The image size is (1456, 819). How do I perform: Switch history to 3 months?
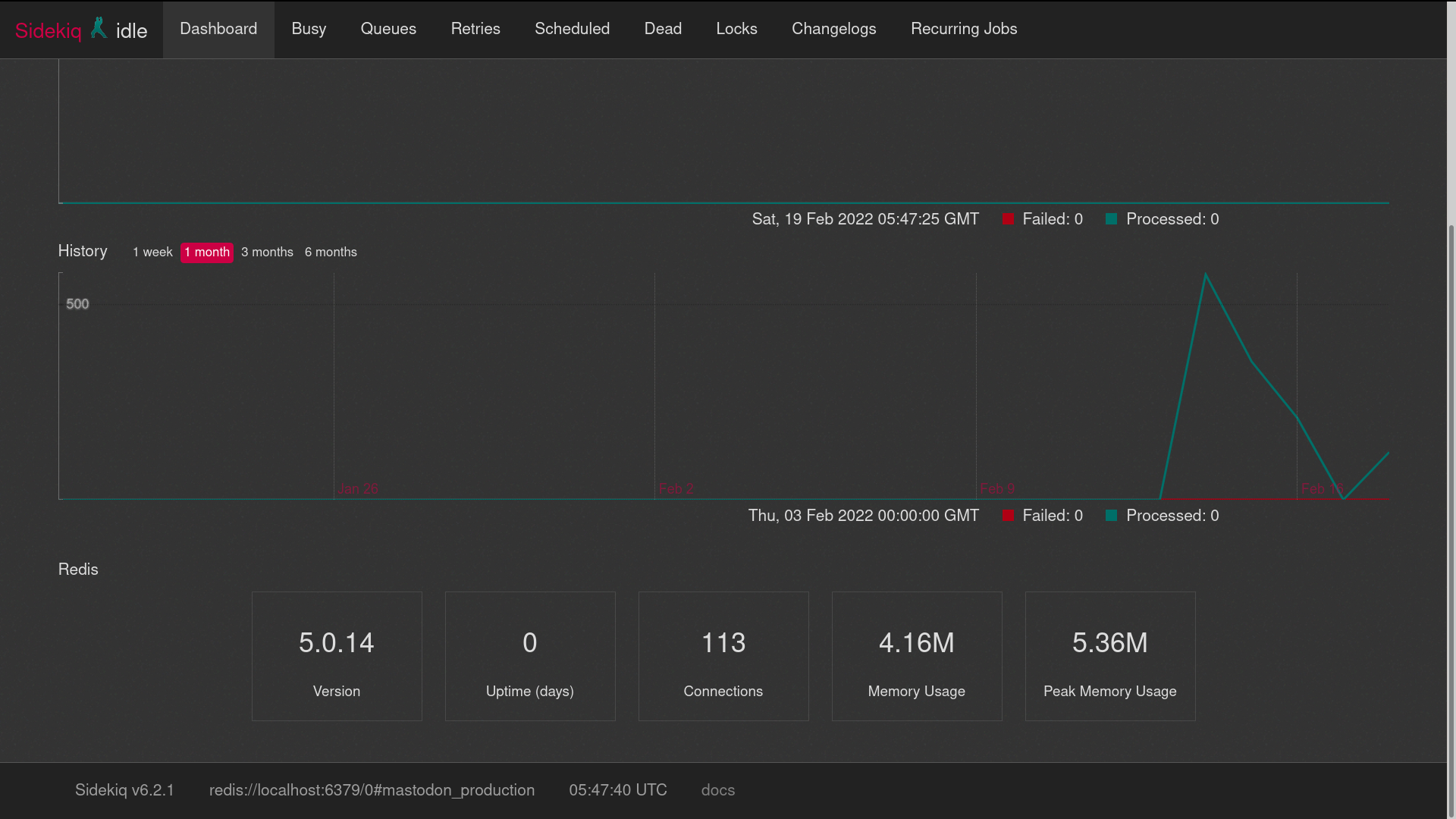coord(267,253)
